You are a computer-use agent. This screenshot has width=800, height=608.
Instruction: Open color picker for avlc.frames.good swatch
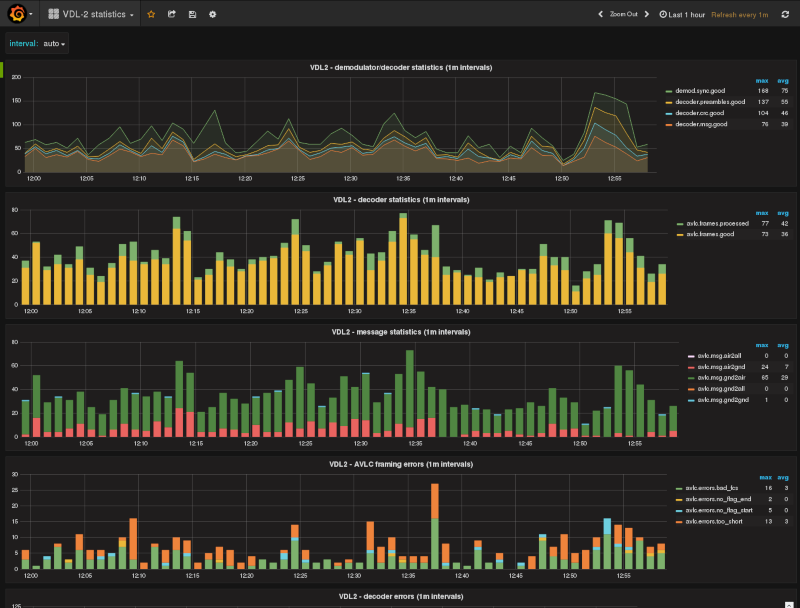(680, 235)
